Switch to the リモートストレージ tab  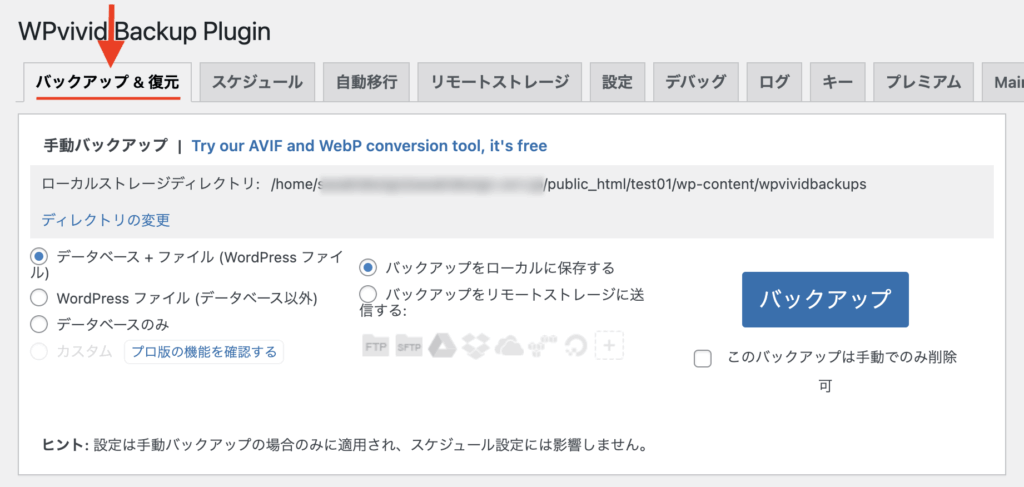point(500,82)
